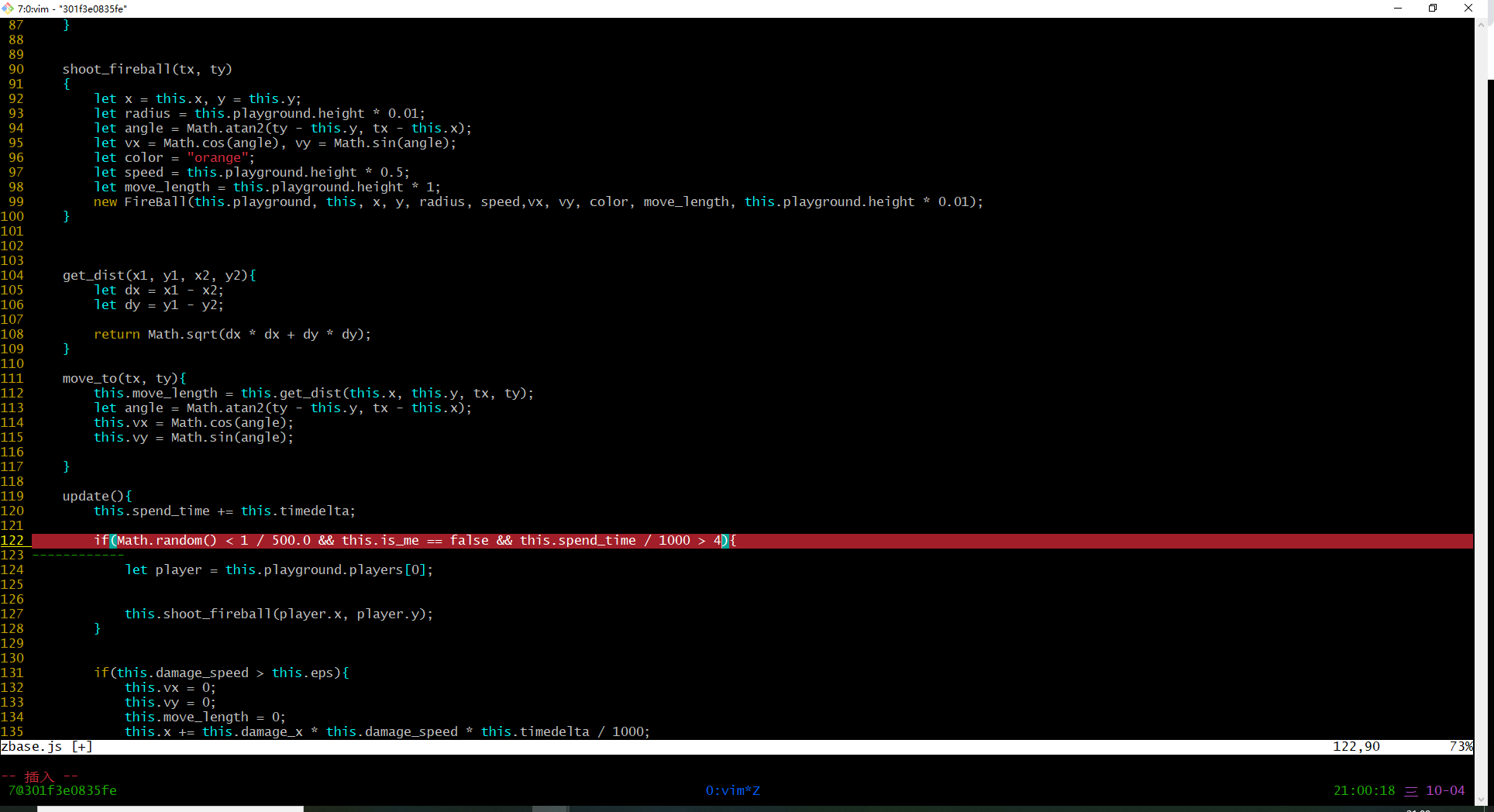
Task: Click the tmux window tab 0:vim*Z
Action: (x=732, y=790)
